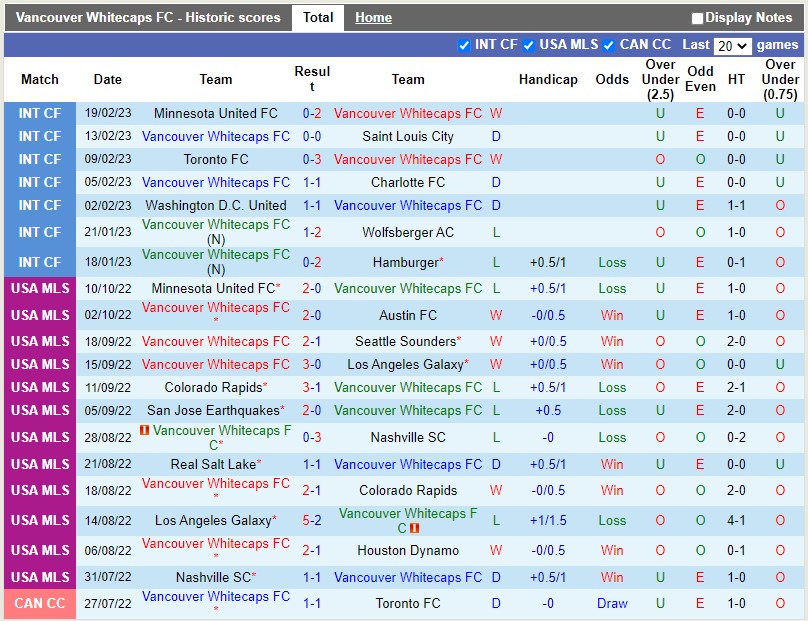The image size is (808, 621).
Task: Click the Over Under (2.5) header
Action: click(660, 79)
